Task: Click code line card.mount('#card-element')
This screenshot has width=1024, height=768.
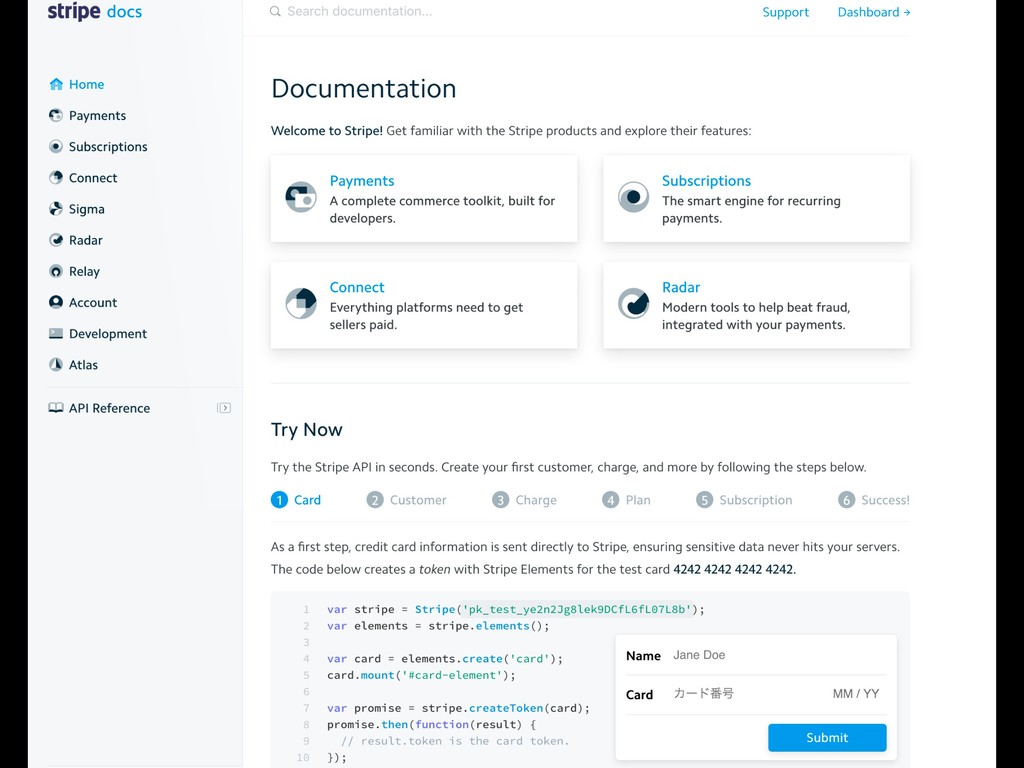Action: 421,675
